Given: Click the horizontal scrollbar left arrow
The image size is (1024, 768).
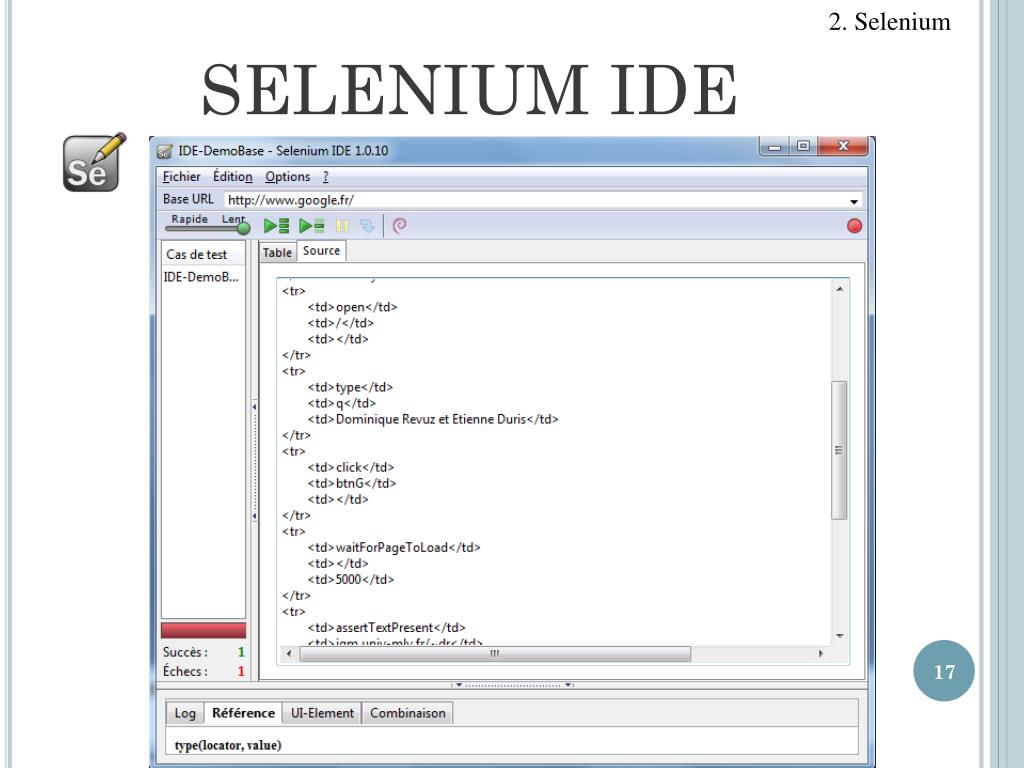Looking at the screenshot, I should [289, 653].
